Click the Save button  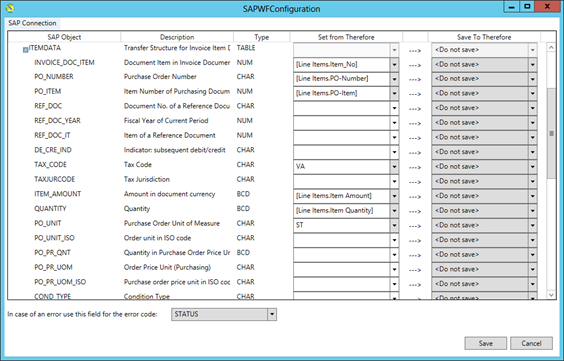click(486, 343)
